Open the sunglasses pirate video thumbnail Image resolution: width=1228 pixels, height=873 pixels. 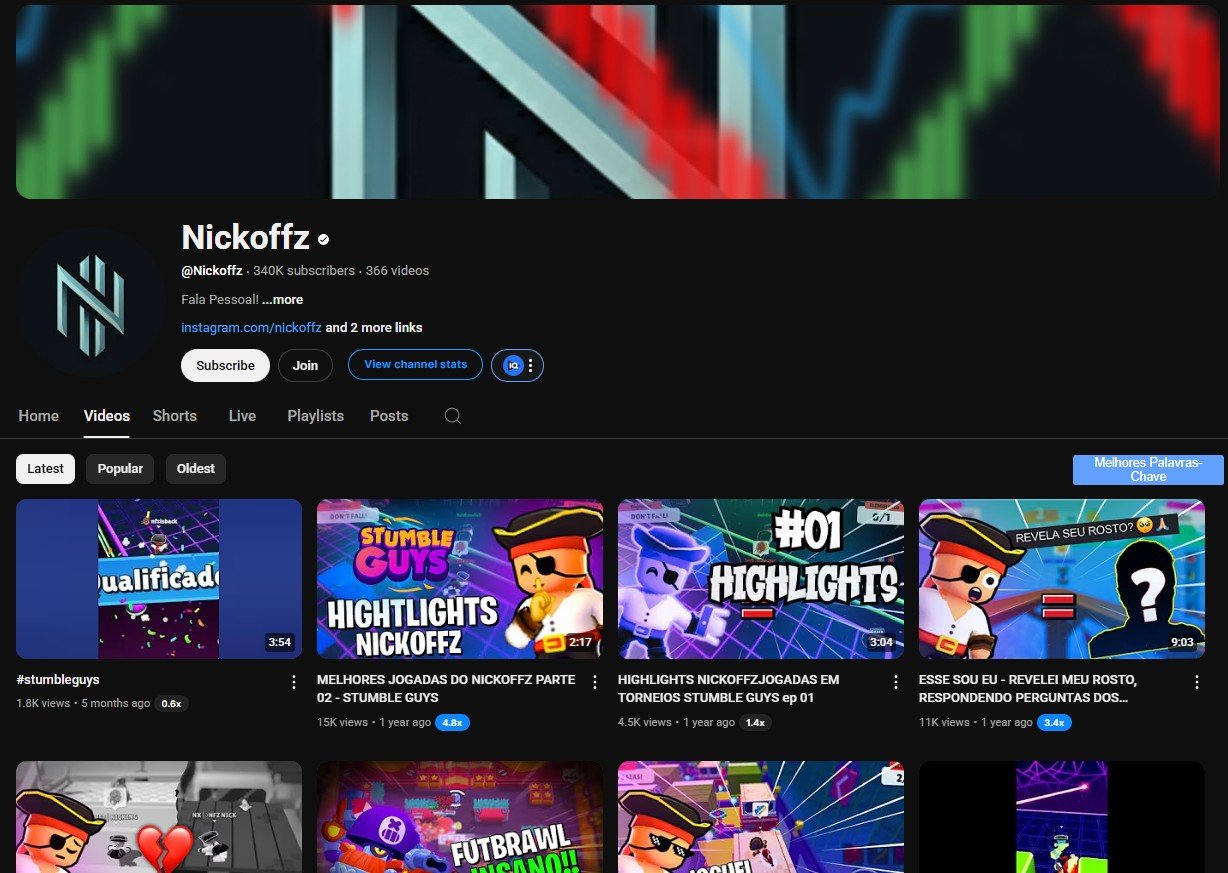761,817
